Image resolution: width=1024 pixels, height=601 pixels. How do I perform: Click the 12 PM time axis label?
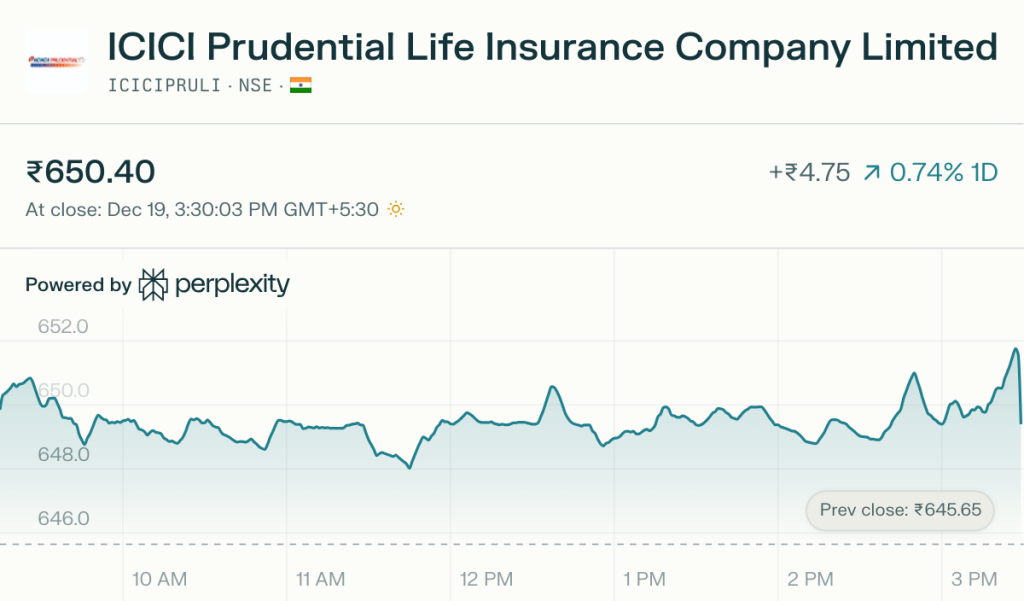(x=485, y=579)
